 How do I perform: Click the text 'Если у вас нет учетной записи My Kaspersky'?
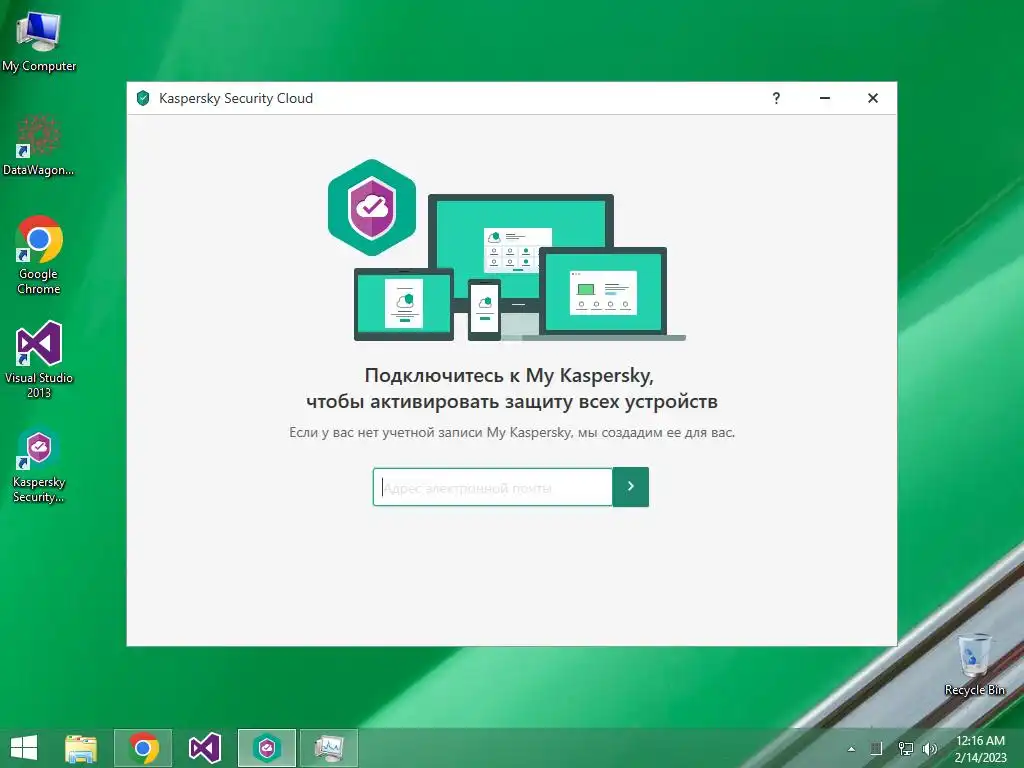click(x=431, y=432)
